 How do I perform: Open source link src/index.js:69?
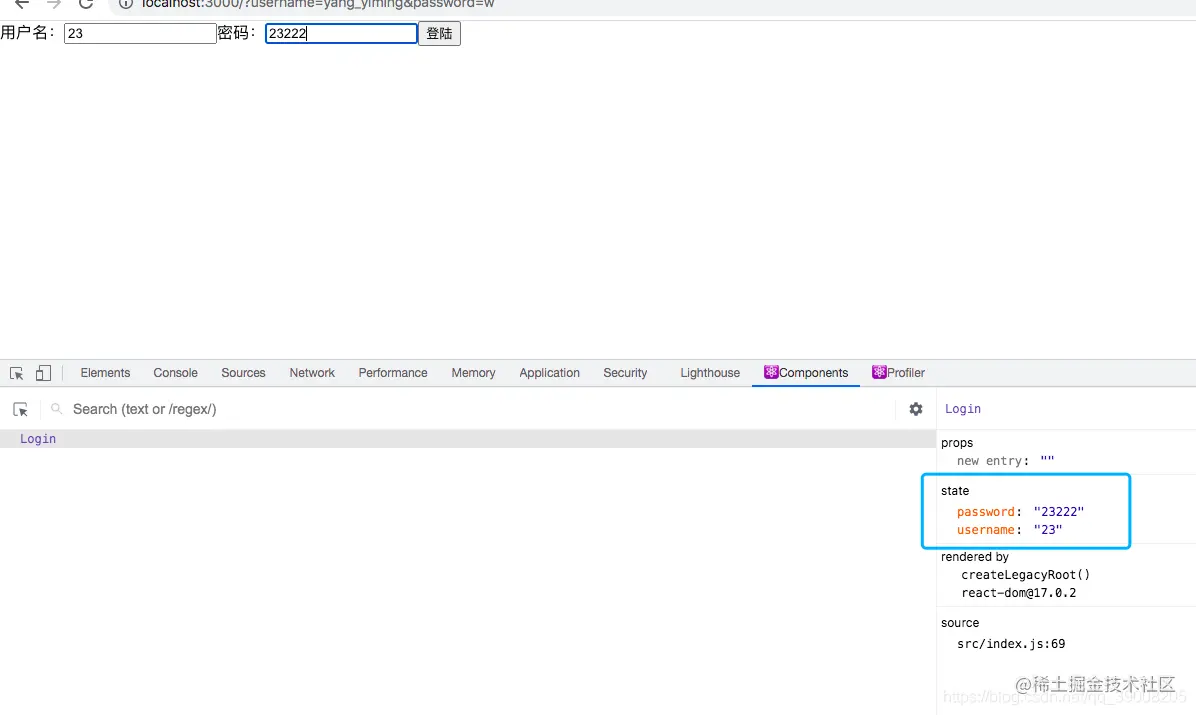pyautogui.click(x=1011, y=644)
